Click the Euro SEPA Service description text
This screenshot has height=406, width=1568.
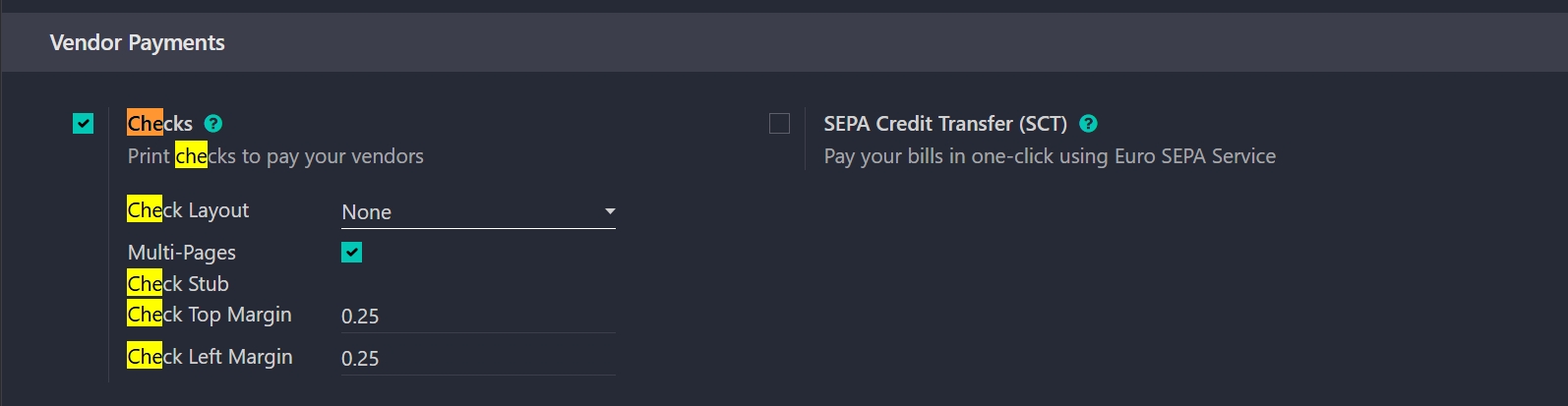(1050, 156)
